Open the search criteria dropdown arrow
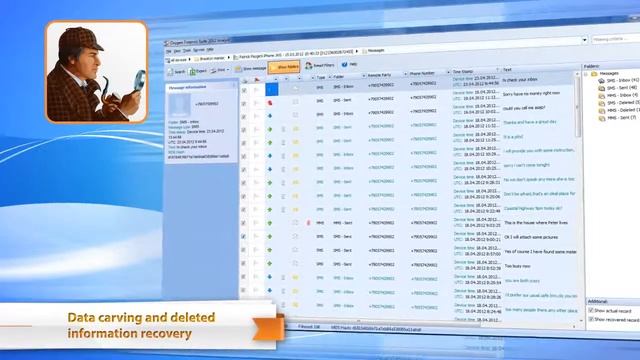 tap(584, 40)
